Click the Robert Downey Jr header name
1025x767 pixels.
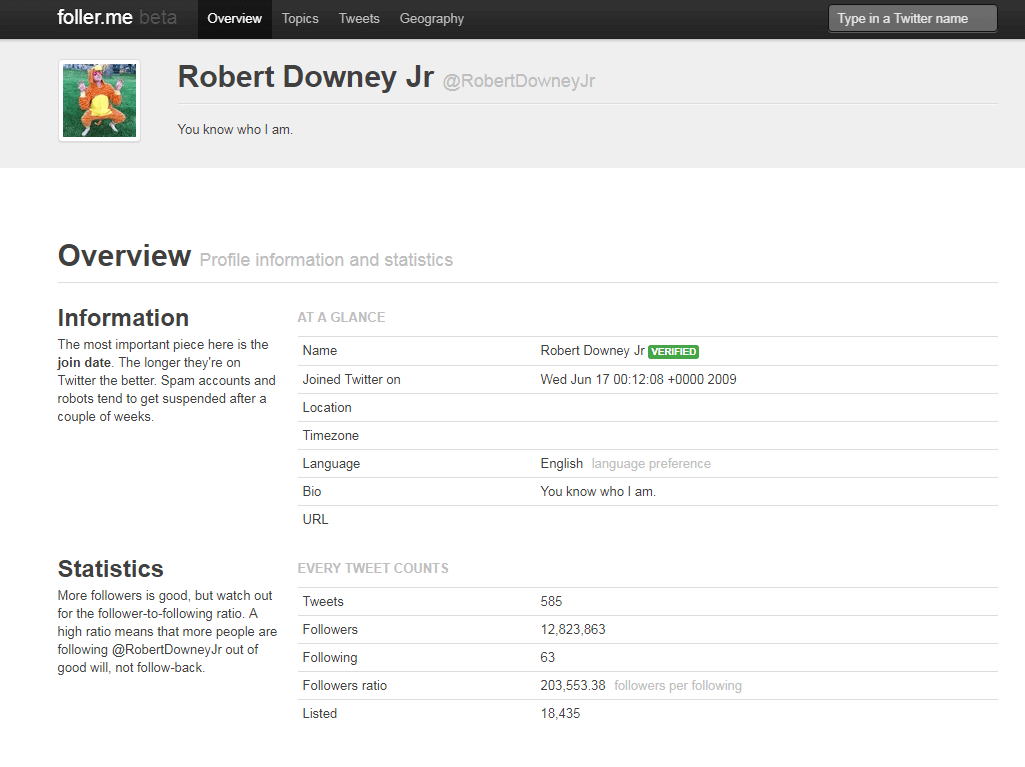point(306,77)
